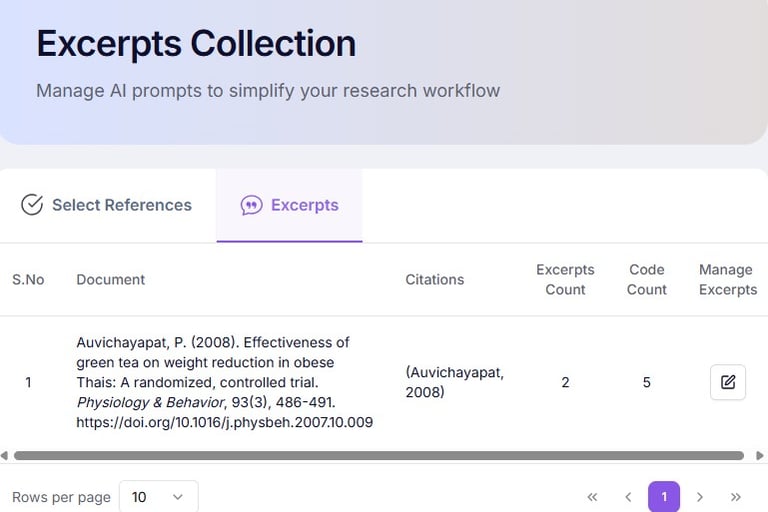
Task: Click the horizontal scrollbar thumb
Action: [379, 456]
